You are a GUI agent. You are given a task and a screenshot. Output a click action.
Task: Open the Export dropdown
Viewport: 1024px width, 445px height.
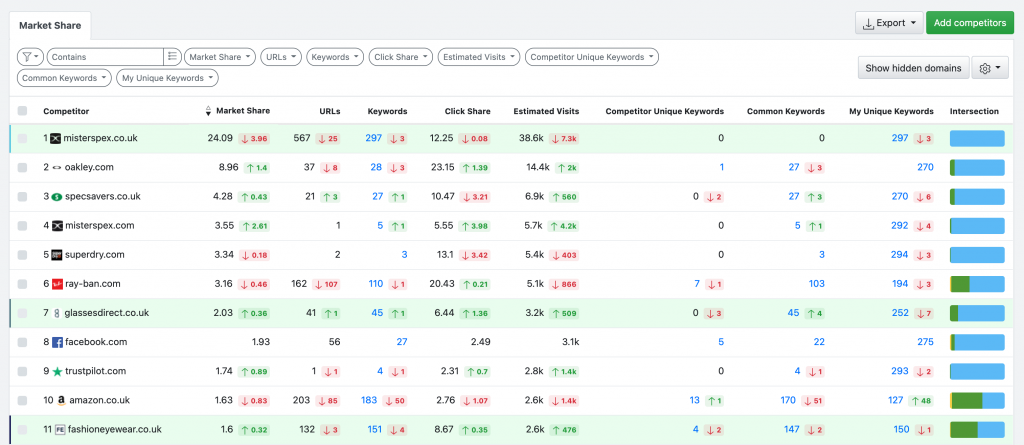coord(889,23)
